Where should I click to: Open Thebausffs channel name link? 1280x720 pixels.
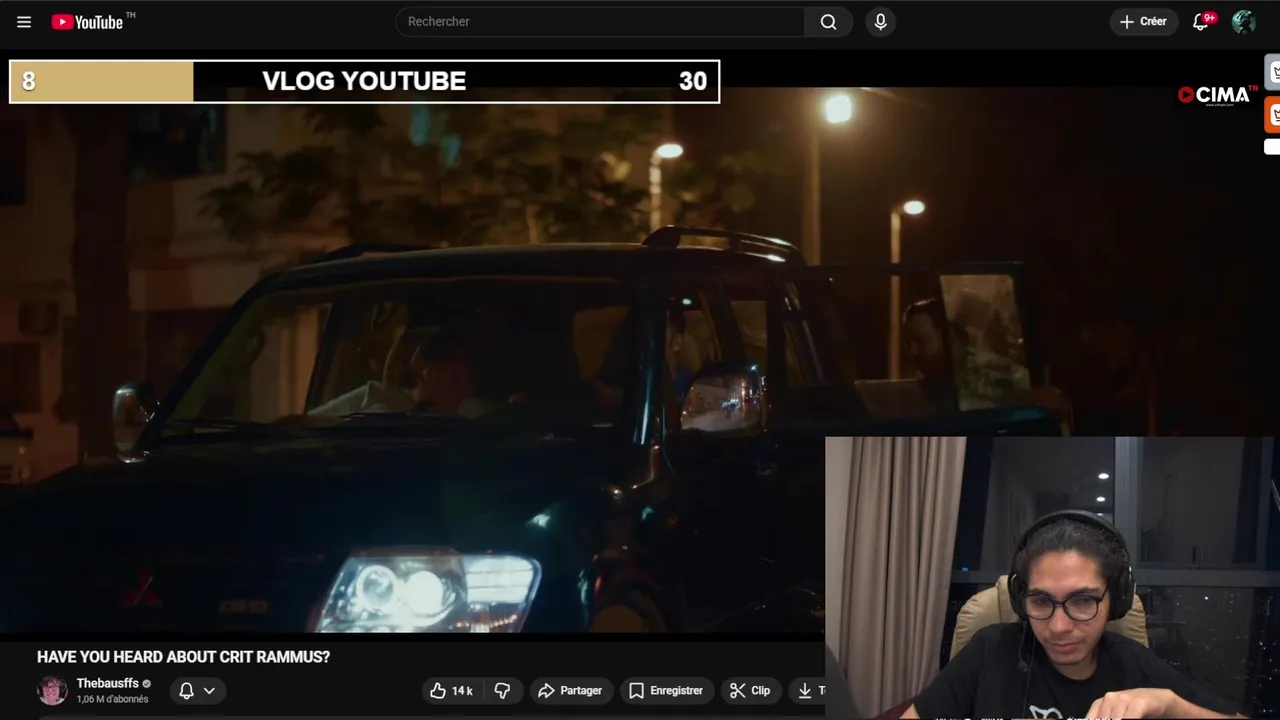click(107, 683)
